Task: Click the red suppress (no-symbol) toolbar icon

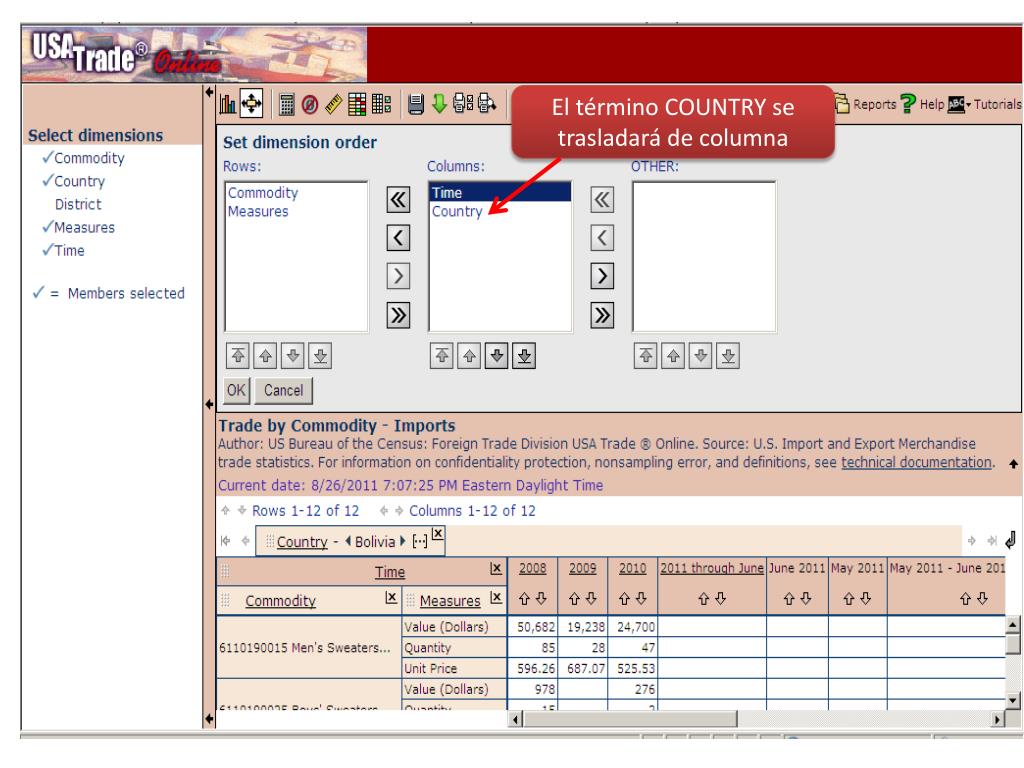Action: (x=310, y=104)
